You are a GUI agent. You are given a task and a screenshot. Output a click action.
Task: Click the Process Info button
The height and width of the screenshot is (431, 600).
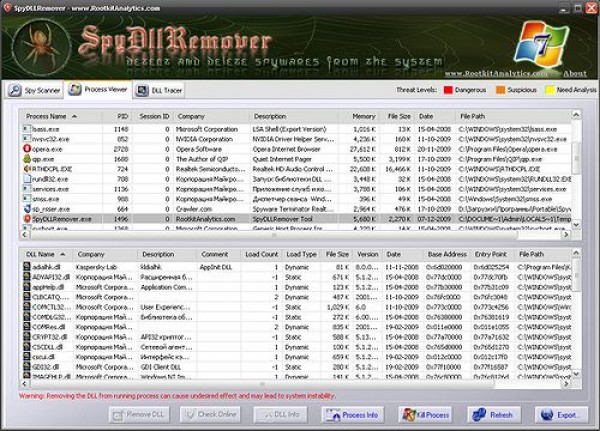(352, 415)
